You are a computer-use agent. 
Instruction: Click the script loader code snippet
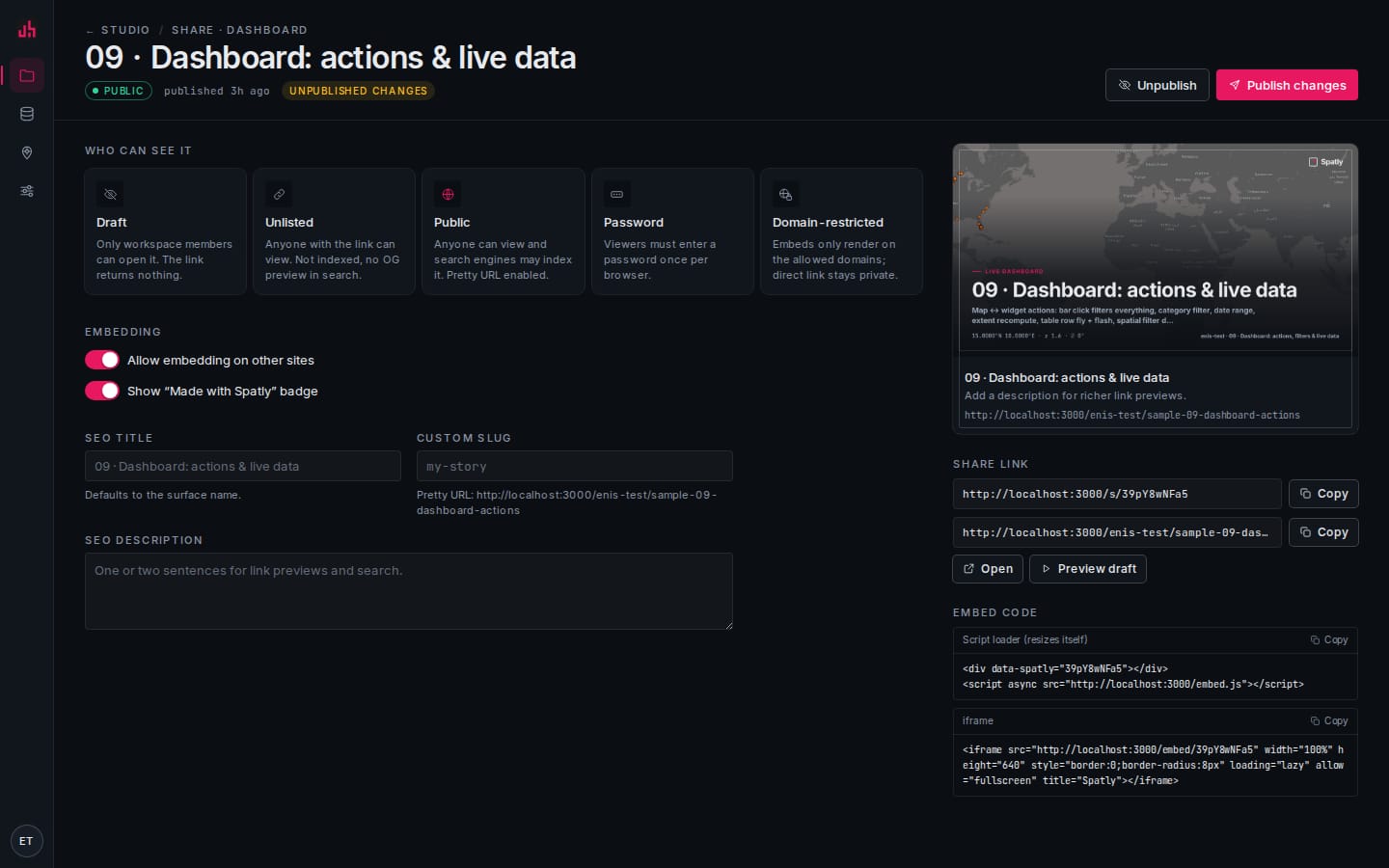coord(1156,676)
